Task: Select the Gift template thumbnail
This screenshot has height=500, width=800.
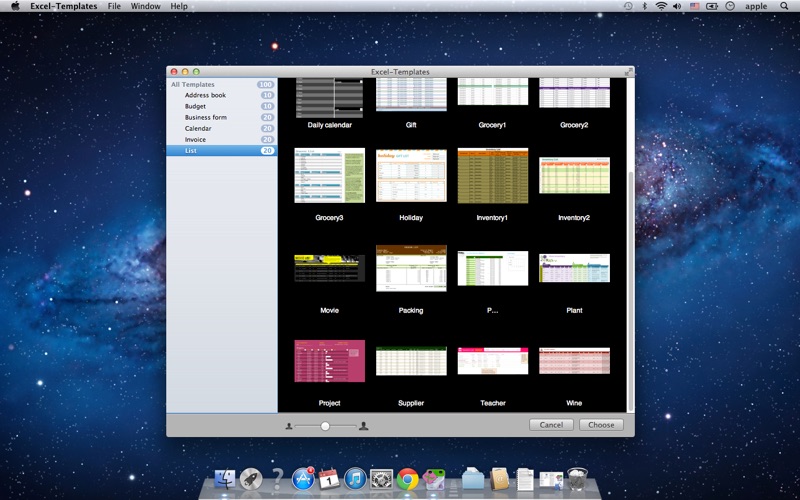Action: click(x=411, y=94)
